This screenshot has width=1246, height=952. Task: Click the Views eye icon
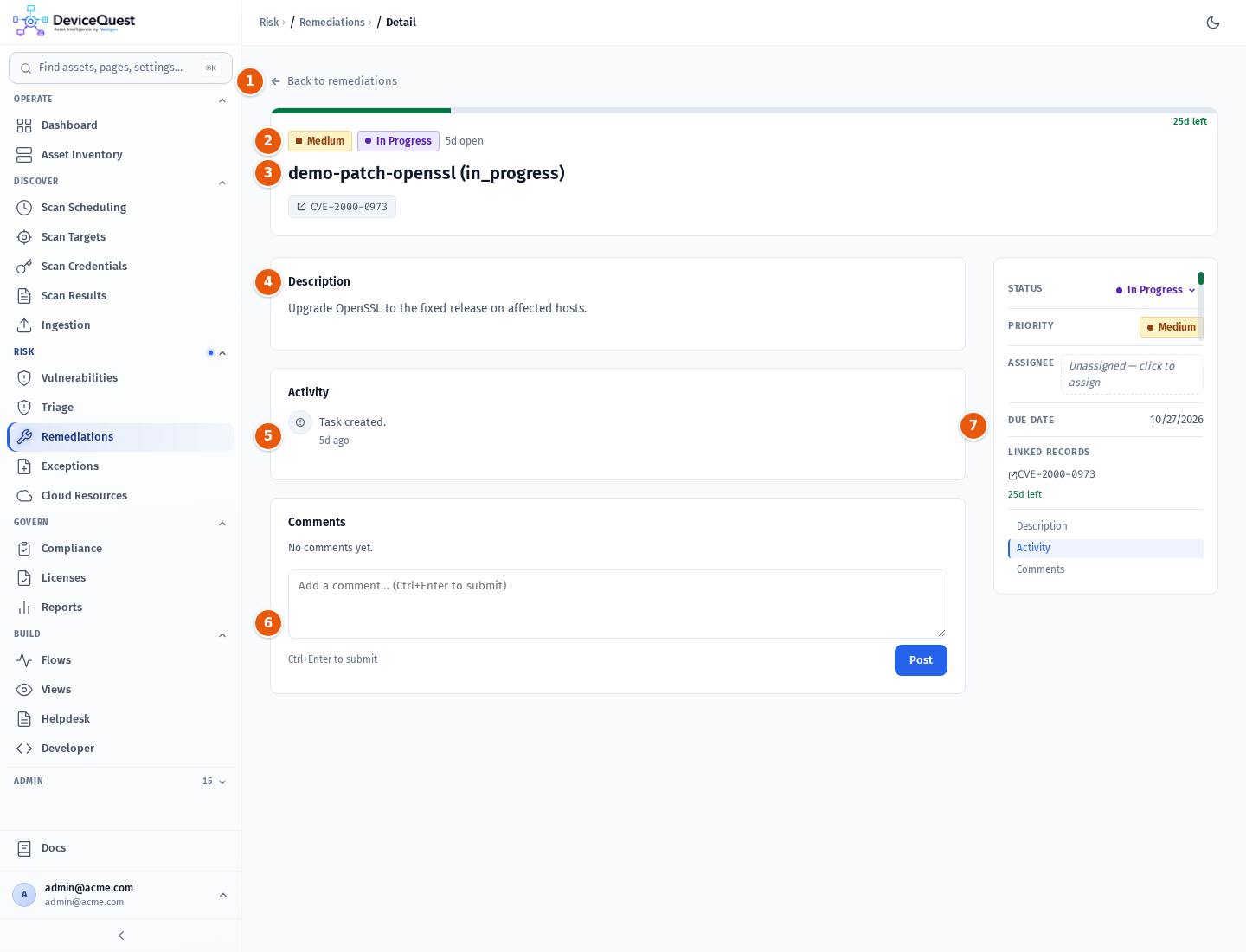coord(24,690)
